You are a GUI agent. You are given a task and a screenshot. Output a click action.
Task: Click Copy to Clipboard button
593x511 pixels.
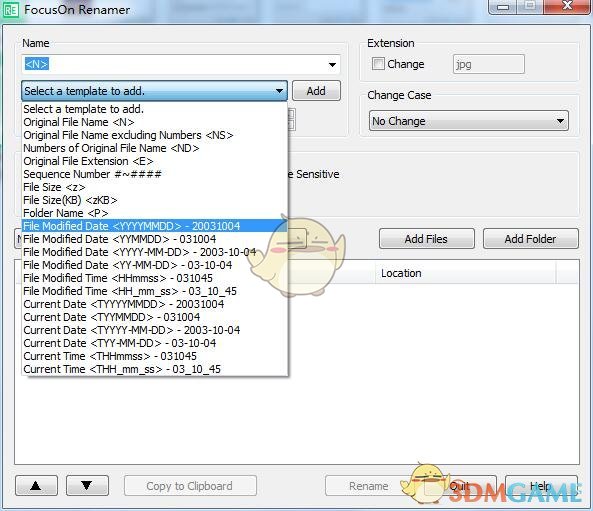(x=190, y=486)
